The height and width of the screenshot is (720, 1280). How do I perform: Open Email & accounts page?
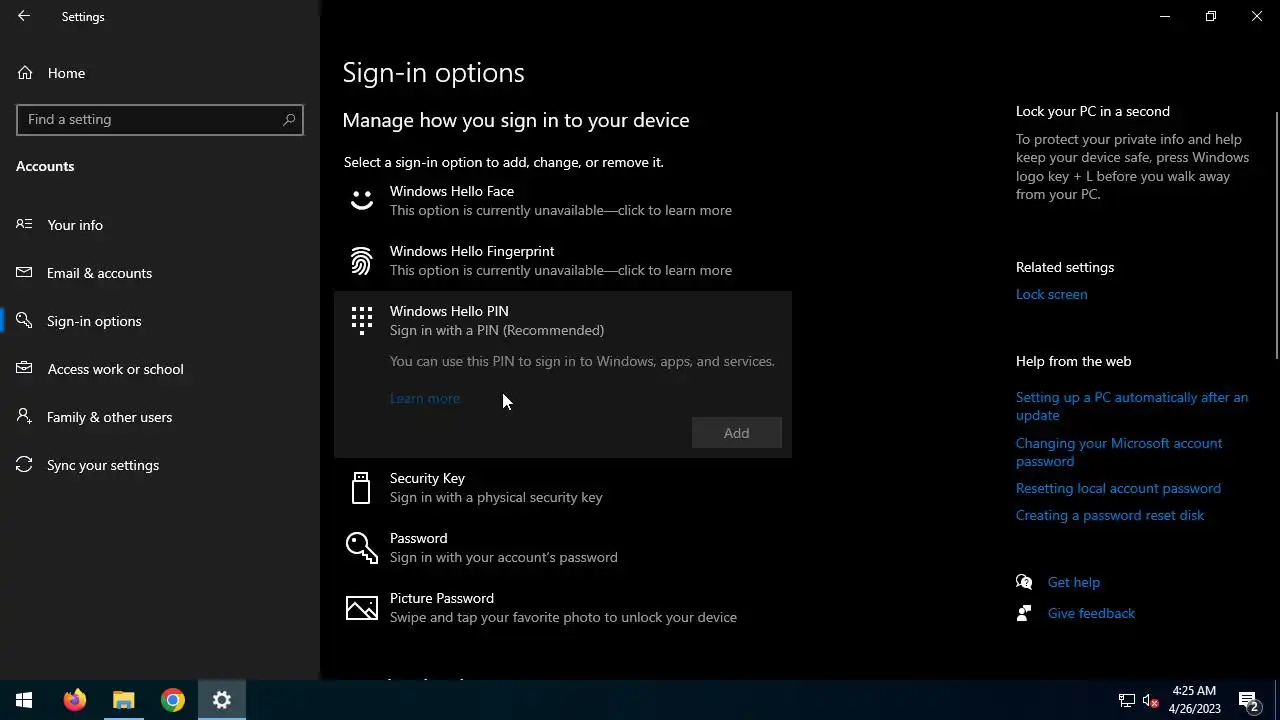pyautogui.click(x=160, y=273)
